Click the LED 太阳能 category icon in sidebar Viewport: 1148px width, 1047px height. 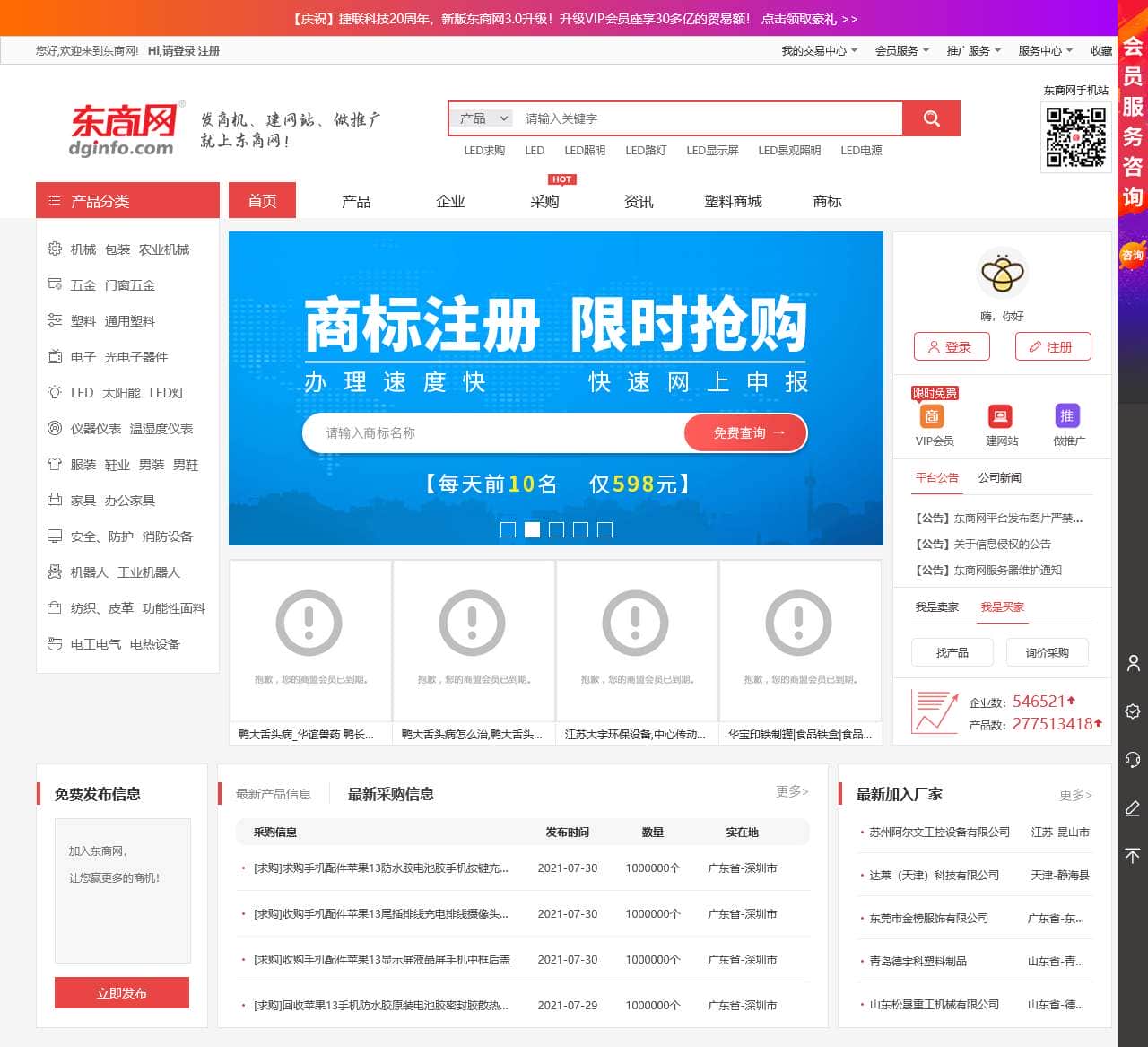pyautogui.click(x=54, y=392)
